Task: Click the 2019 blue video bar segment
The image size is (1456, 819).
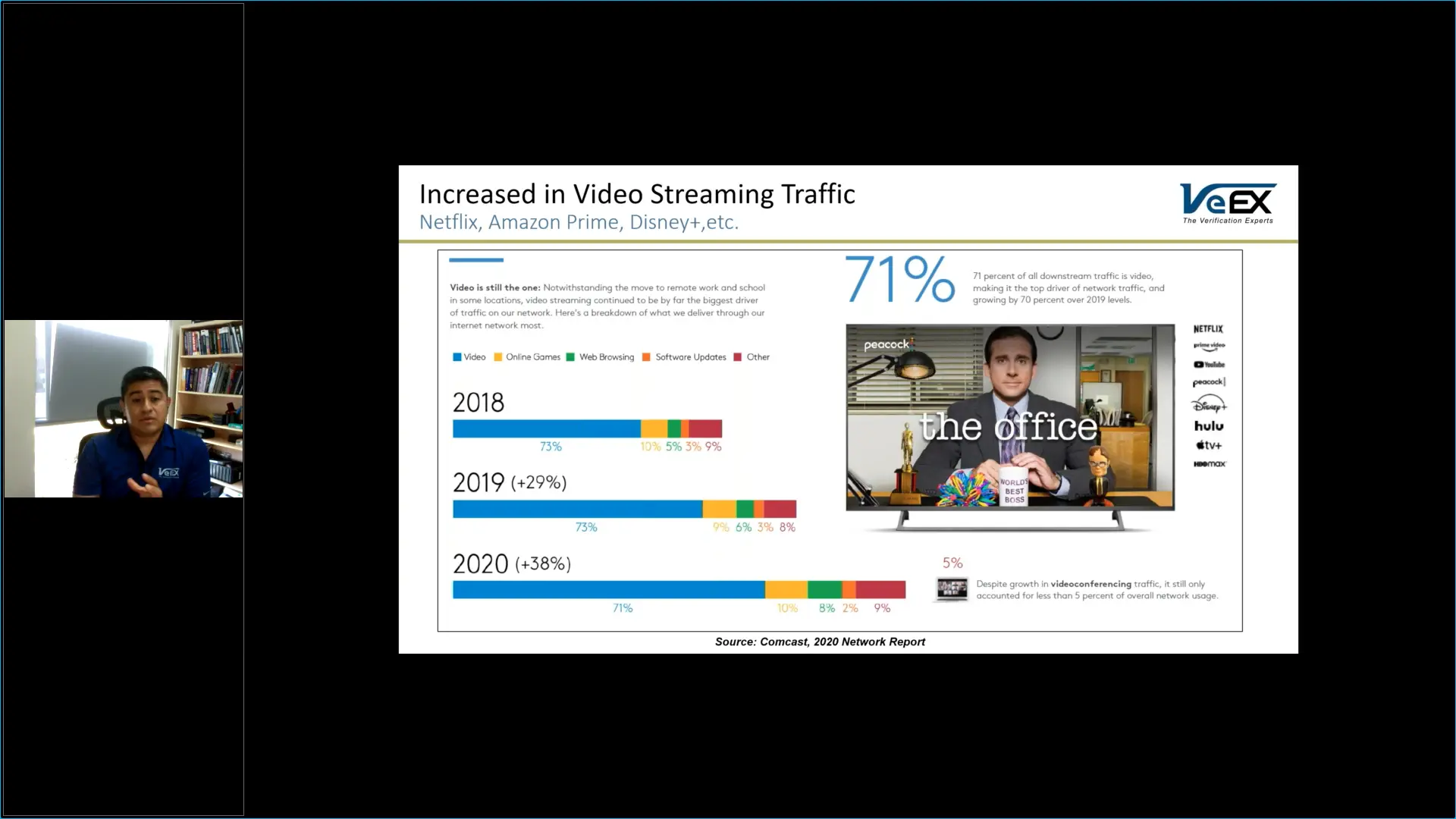Action: tap(578, 509)
